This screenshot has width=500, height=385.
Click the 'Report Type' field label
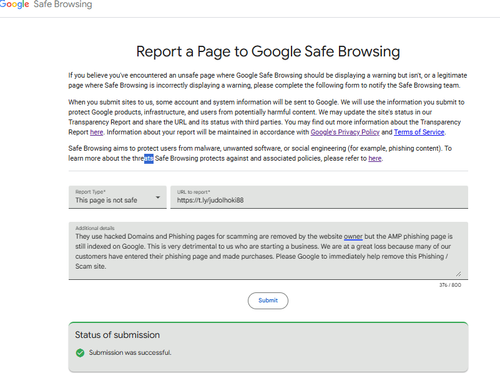pos(90,192)
